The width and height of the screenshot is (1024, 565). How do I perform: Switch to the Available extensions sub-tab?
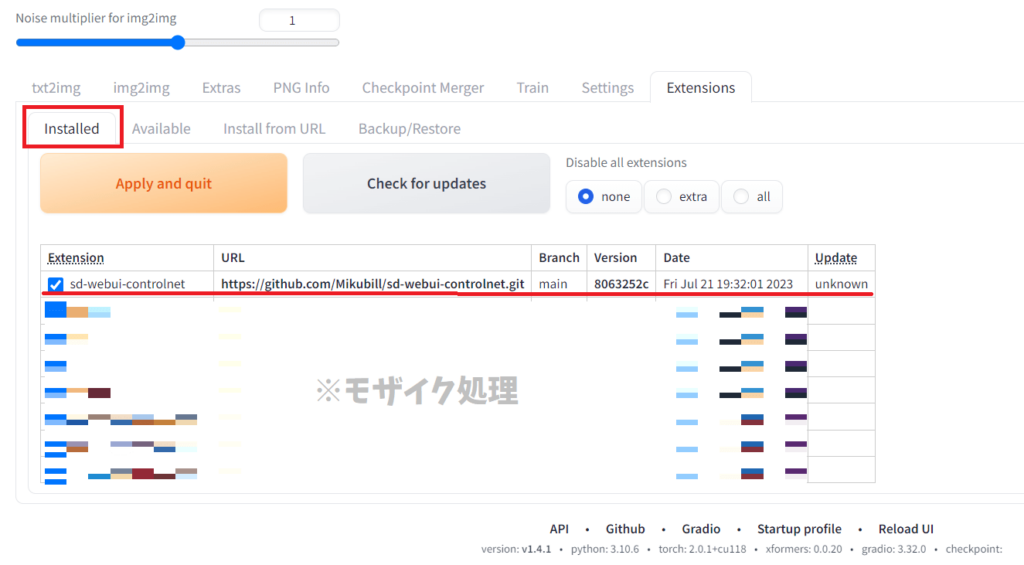[161, 129]
